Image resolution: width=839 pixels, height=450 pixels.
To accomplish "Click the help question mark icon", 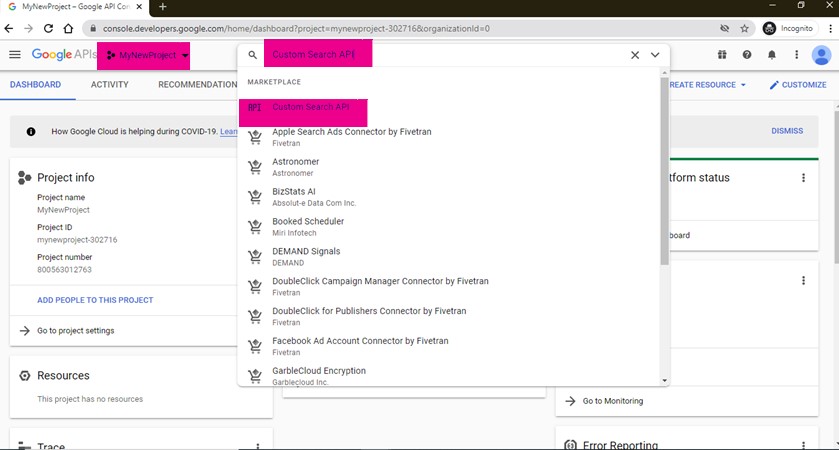I will 747,55.
